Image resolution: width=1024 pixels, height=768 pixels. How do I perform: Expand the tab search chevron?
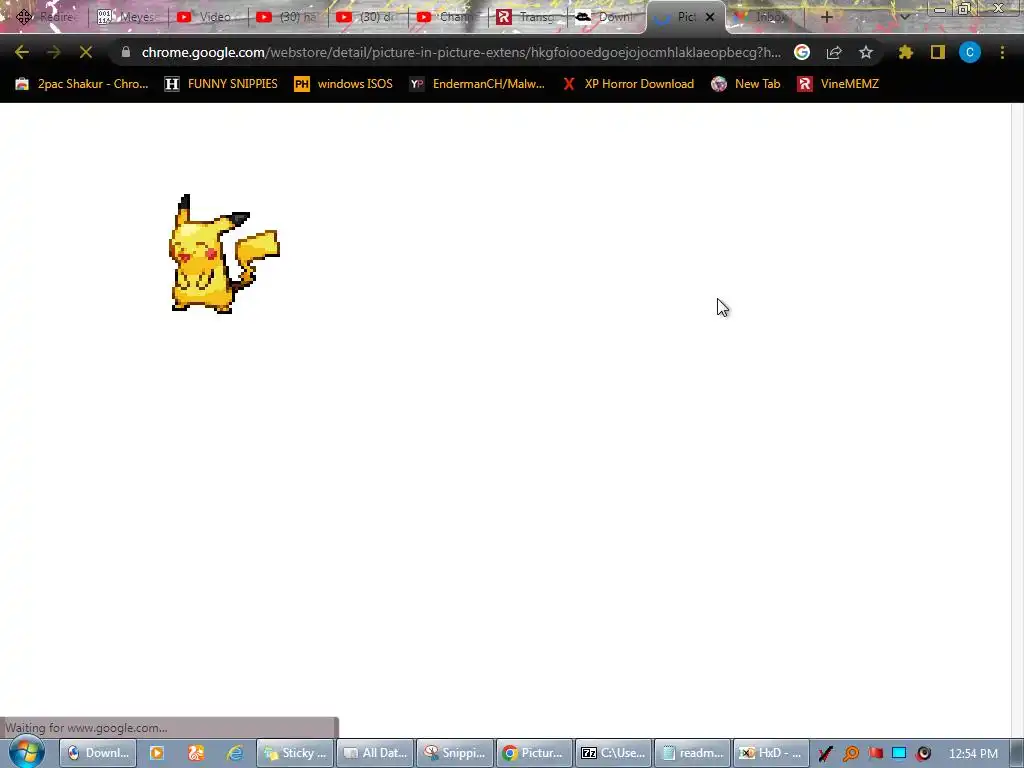coord(904,18)
